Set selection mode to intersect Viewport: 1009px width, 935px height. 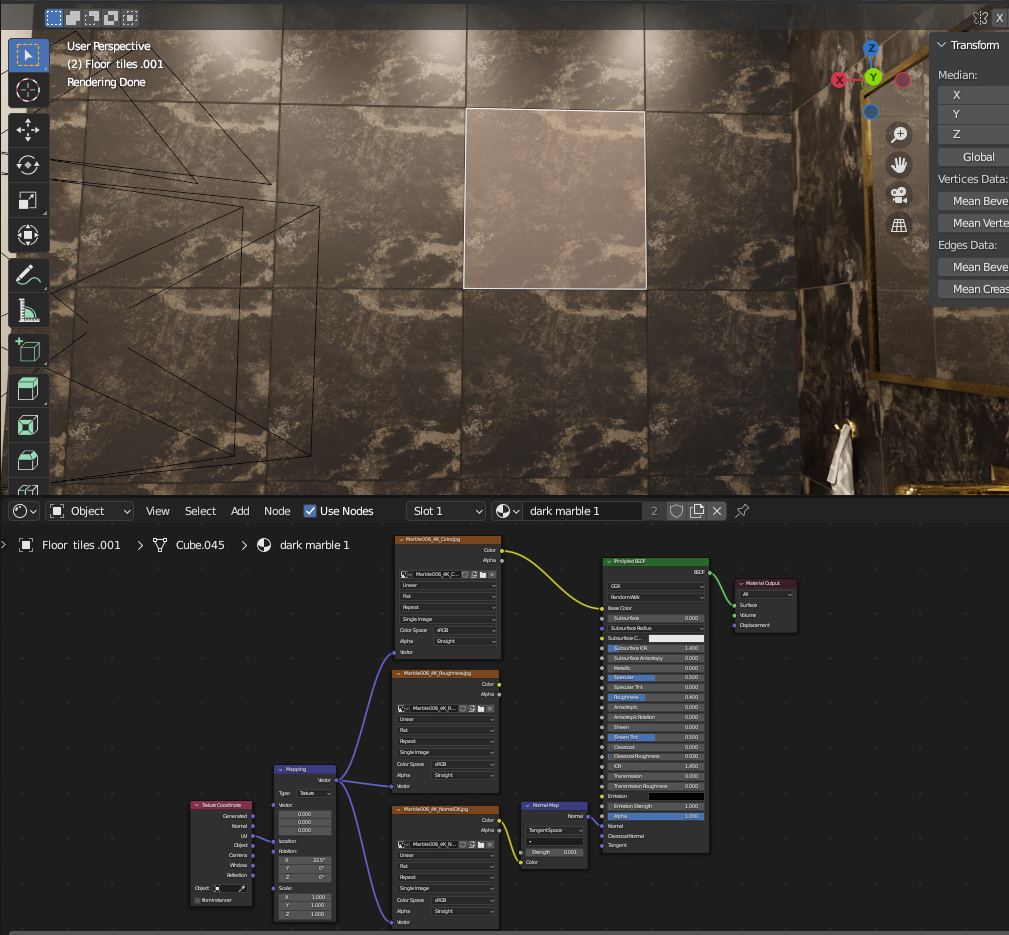click(129, 18)
